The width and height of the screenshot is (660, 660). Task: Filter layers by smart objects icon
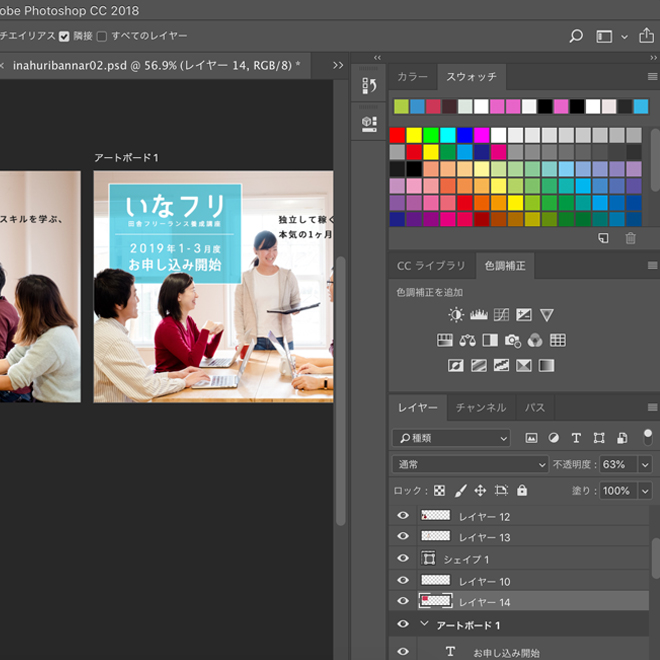coord(622,438)
